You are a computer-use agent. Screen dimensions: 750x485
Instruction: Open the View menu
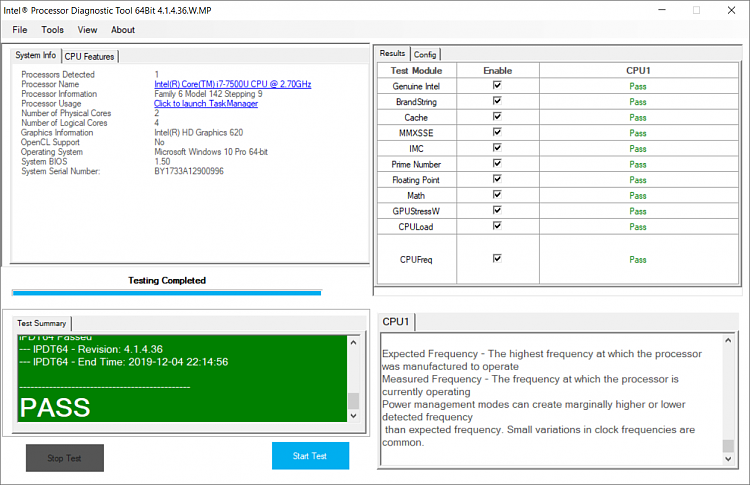88,30
